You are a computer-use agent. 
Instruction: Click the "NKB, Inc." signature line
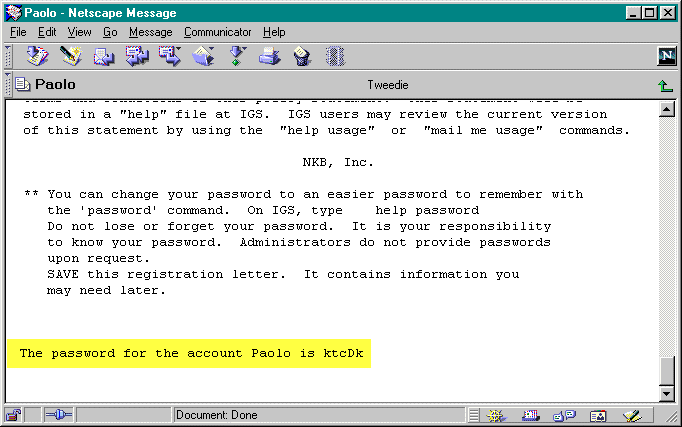(338, 162)
